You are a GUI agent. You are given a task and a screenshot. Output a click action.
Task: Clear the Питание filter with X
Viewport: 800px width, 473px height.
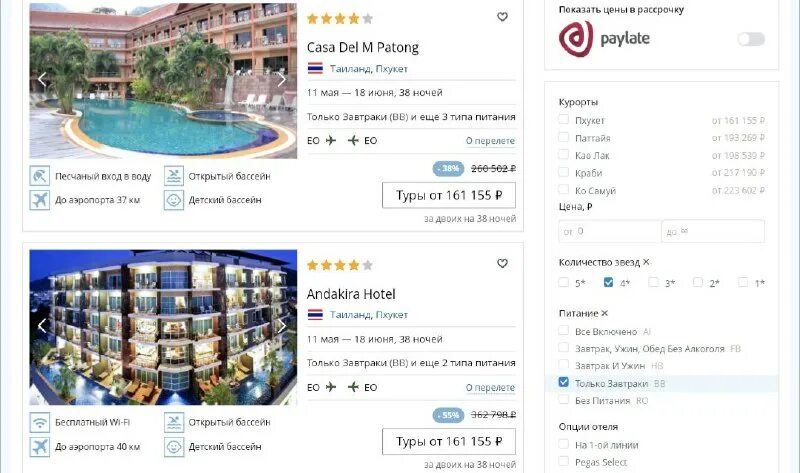(x=605, y=313)
